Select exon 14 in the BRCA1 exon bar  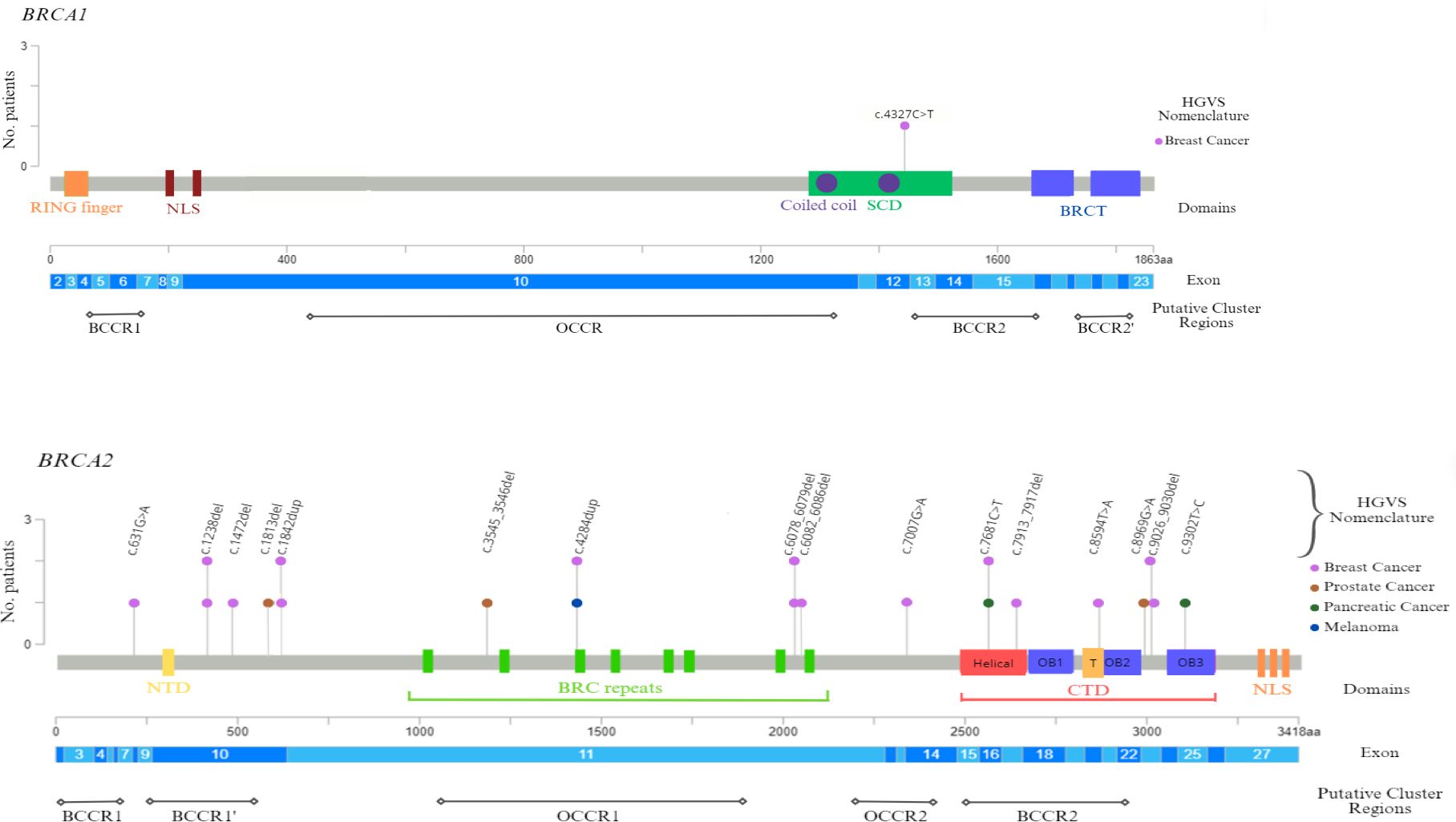click(953, 281)
